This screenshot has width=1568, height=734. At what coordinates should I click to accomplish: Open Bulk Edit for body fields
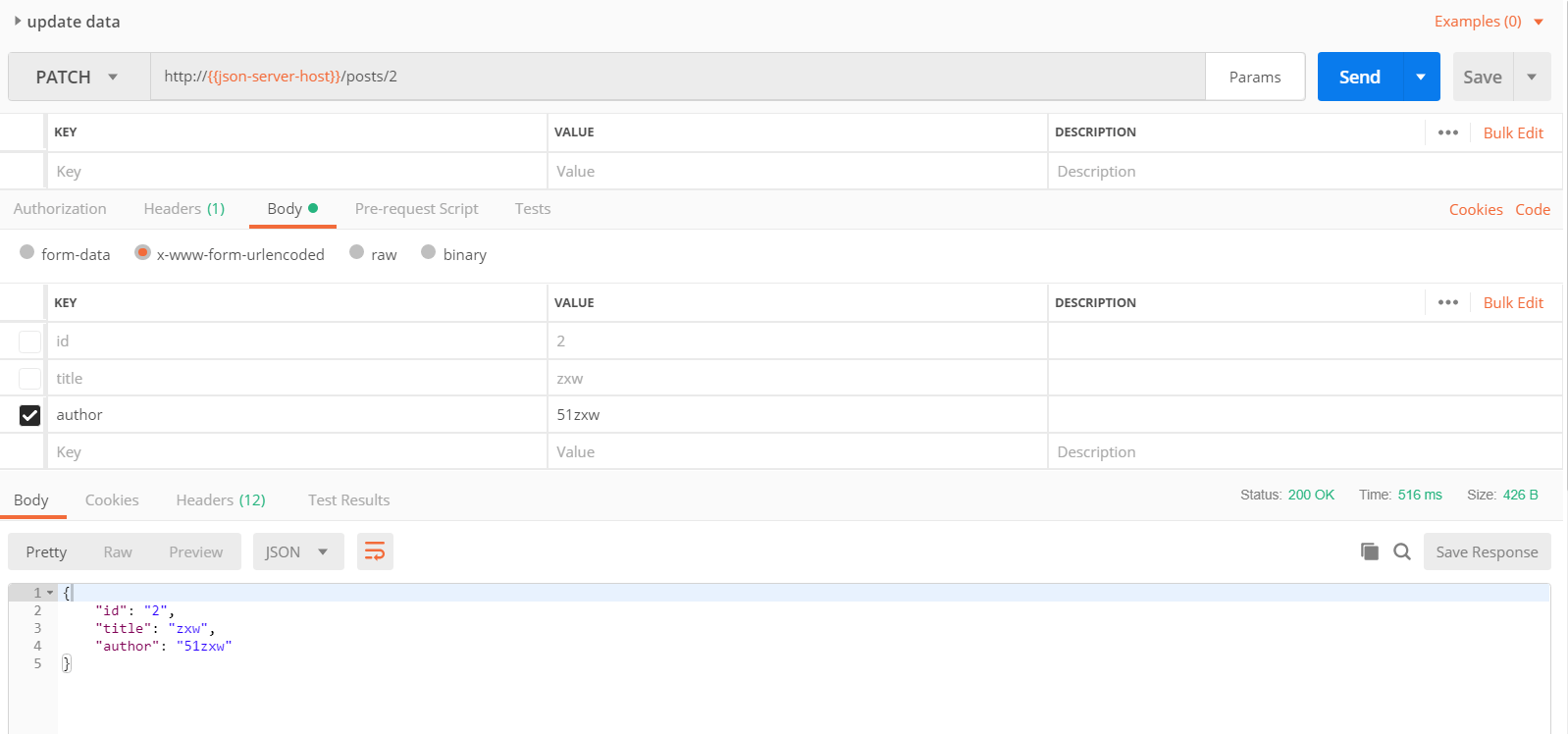1513,302
